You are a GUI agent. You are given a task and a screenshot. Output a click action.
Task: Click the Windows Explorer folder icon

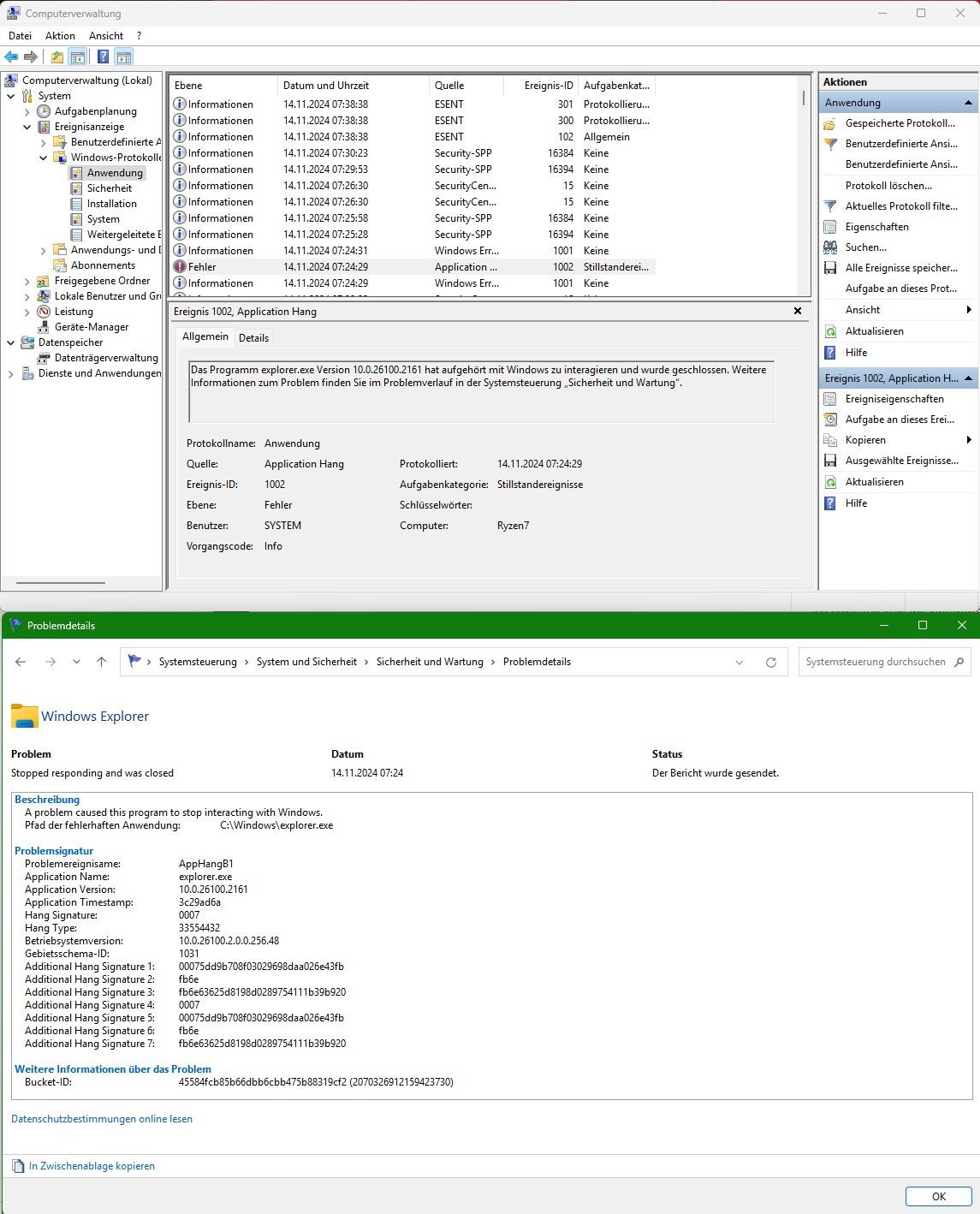[24, 716]
